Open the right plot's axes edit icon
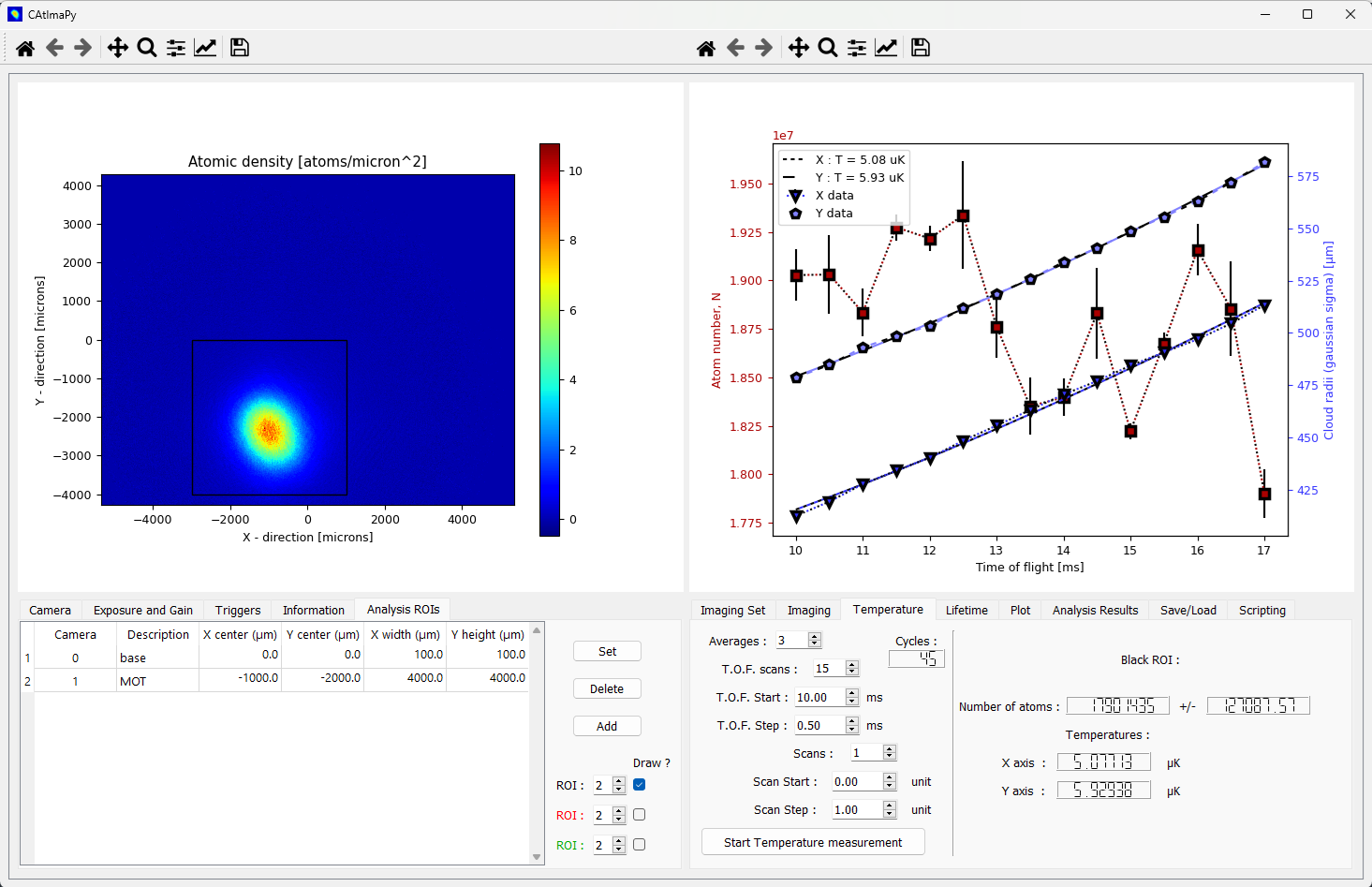Viewport: 1372px width, 887px height. 886,48
